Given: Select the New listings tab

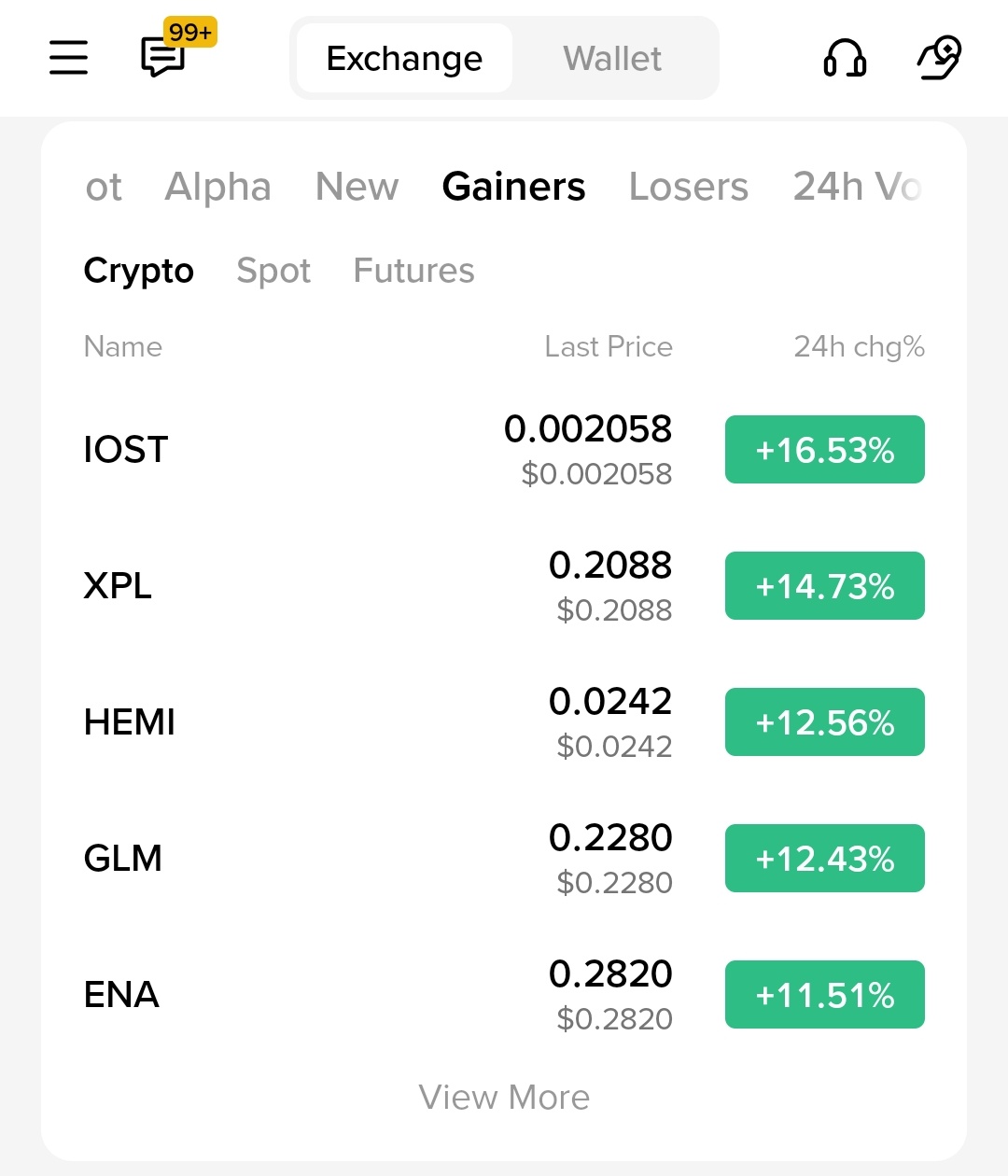Looking at the screenshot, I should tap(357, 187).
